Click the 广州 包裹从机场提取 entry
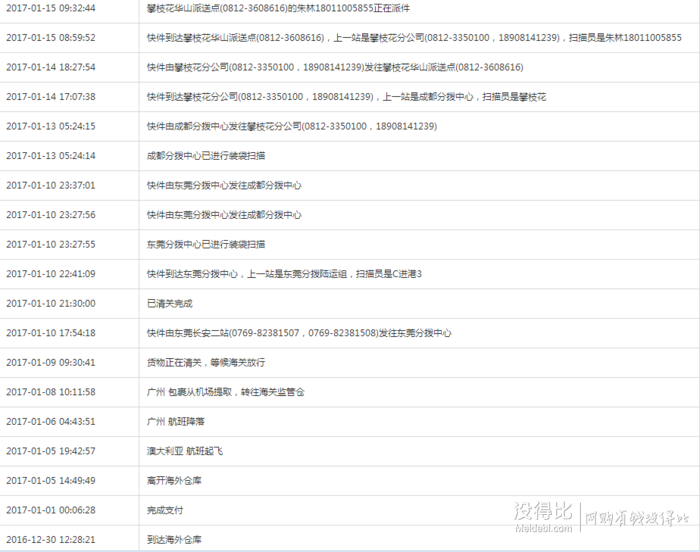 (225, 392)
